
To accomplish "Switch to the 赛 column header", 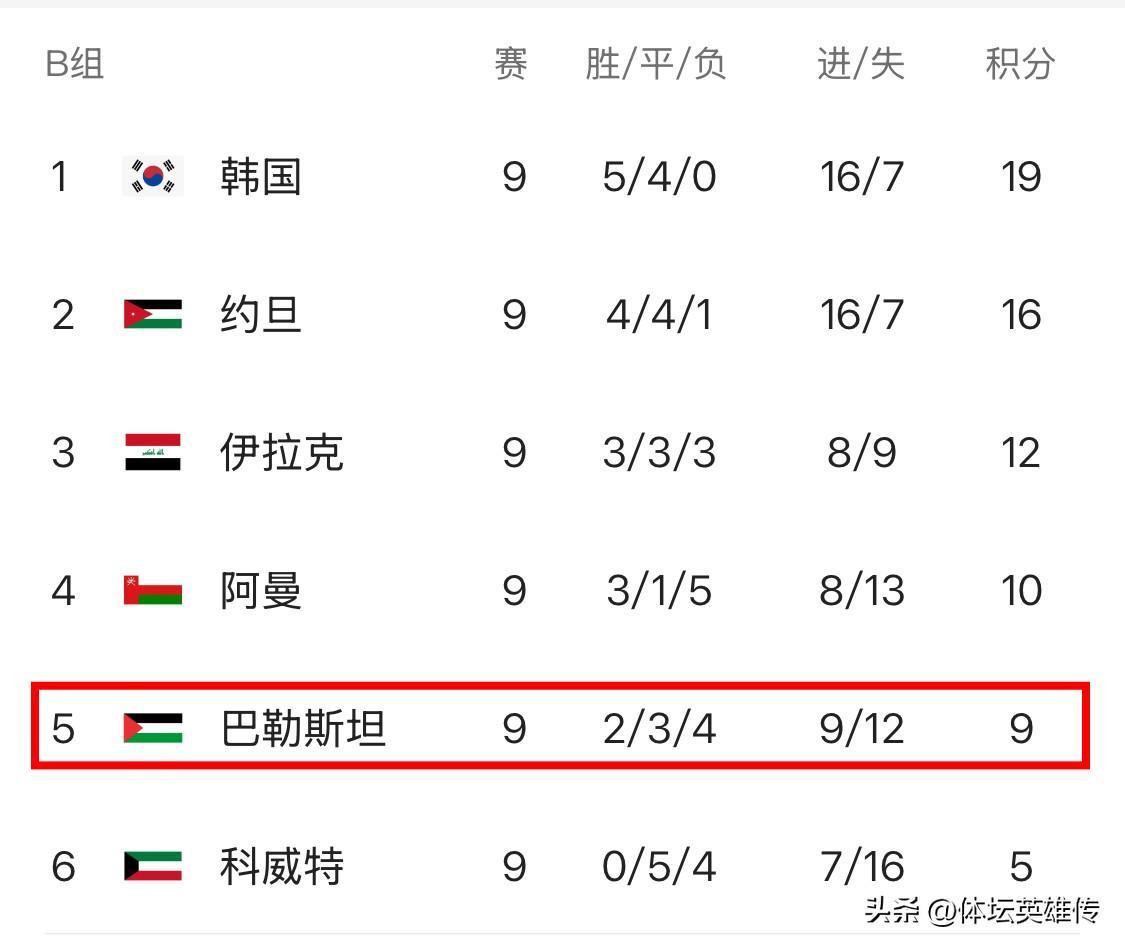I will [x=512, y=64].
